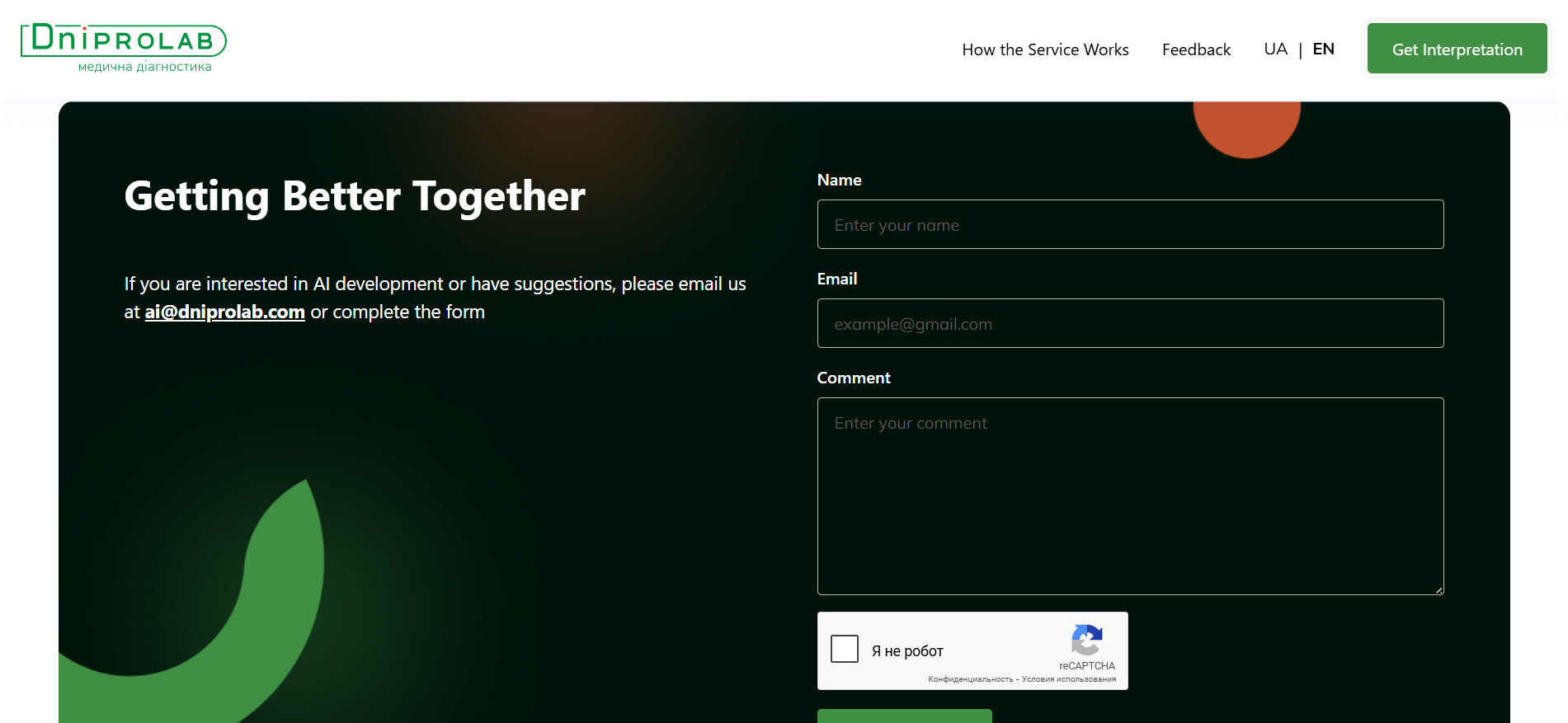Click the Comment field label
The width and height of the screenshot is (1568, 723).
[x=854, y=378]
